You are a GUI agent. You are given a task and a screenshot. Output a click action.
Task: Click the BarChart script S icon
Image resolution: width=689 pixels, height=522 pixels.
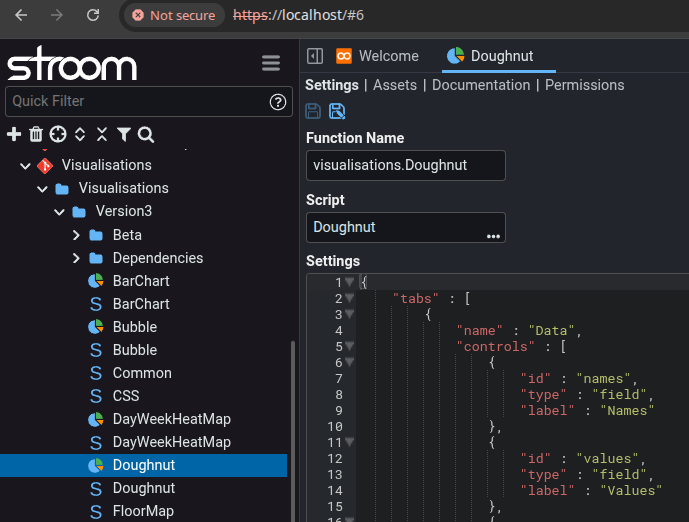(x=96, y=304)
